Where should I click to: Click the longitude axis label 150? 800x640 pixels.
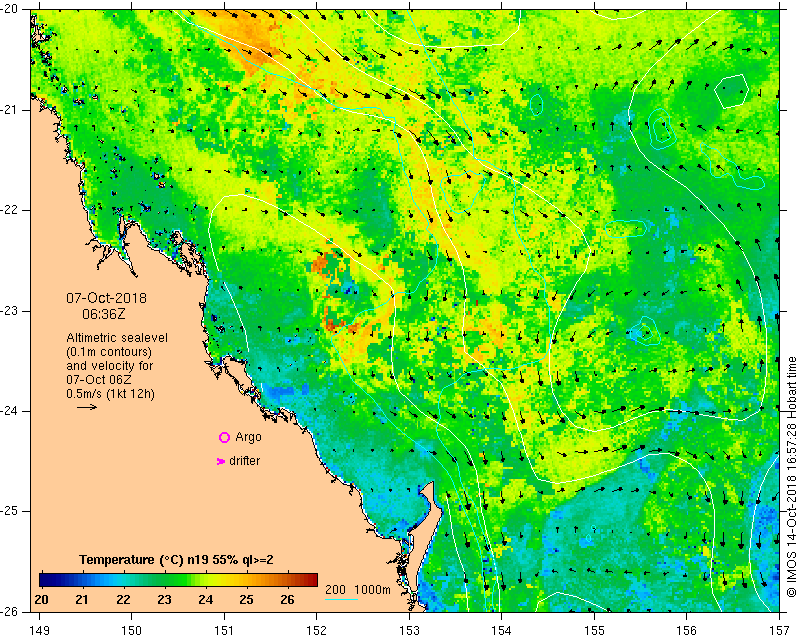[x=132, y=631]
